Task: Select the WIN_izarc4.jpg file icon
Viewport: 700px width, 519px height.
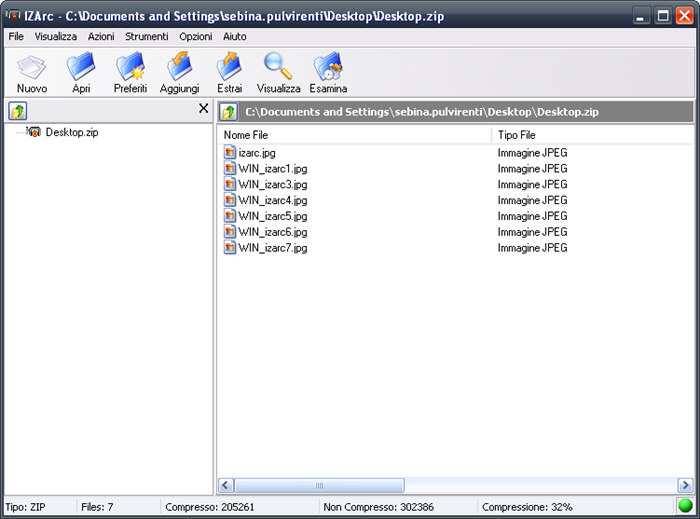Action: coord(230,200)
